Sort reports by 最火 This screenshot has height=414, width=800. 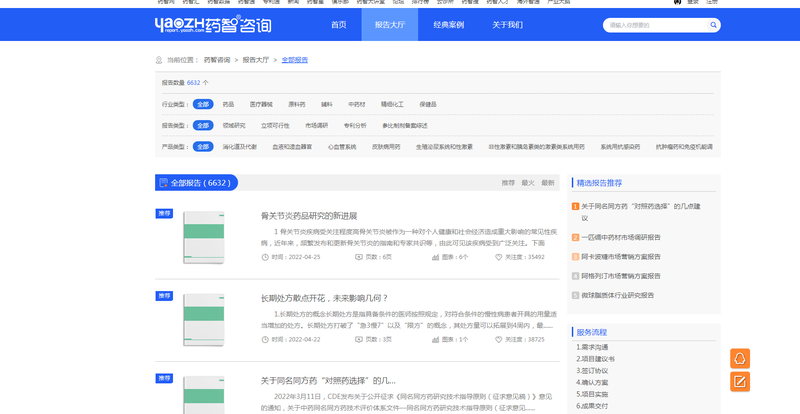(528, 183)
